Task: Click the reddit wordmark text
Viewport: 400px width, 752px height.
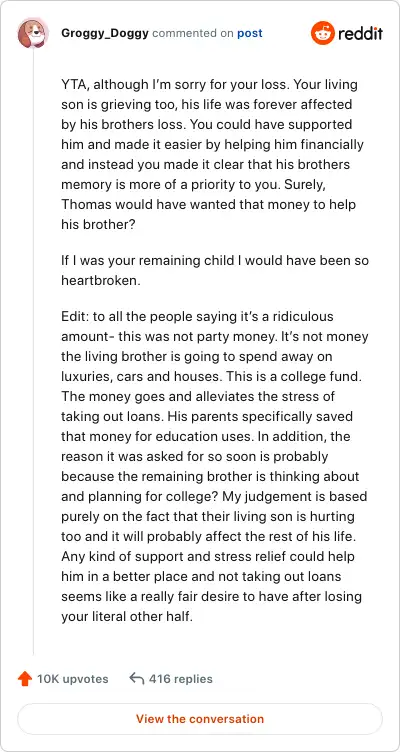Action: pos(360,34)
